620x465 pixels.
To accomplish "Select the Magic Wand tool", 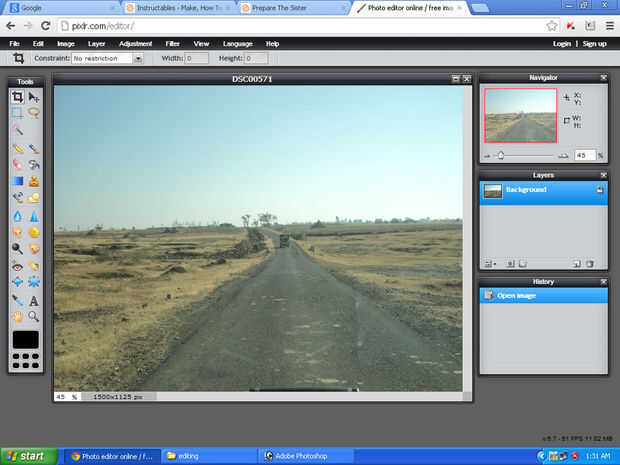I will pos(17,129).
